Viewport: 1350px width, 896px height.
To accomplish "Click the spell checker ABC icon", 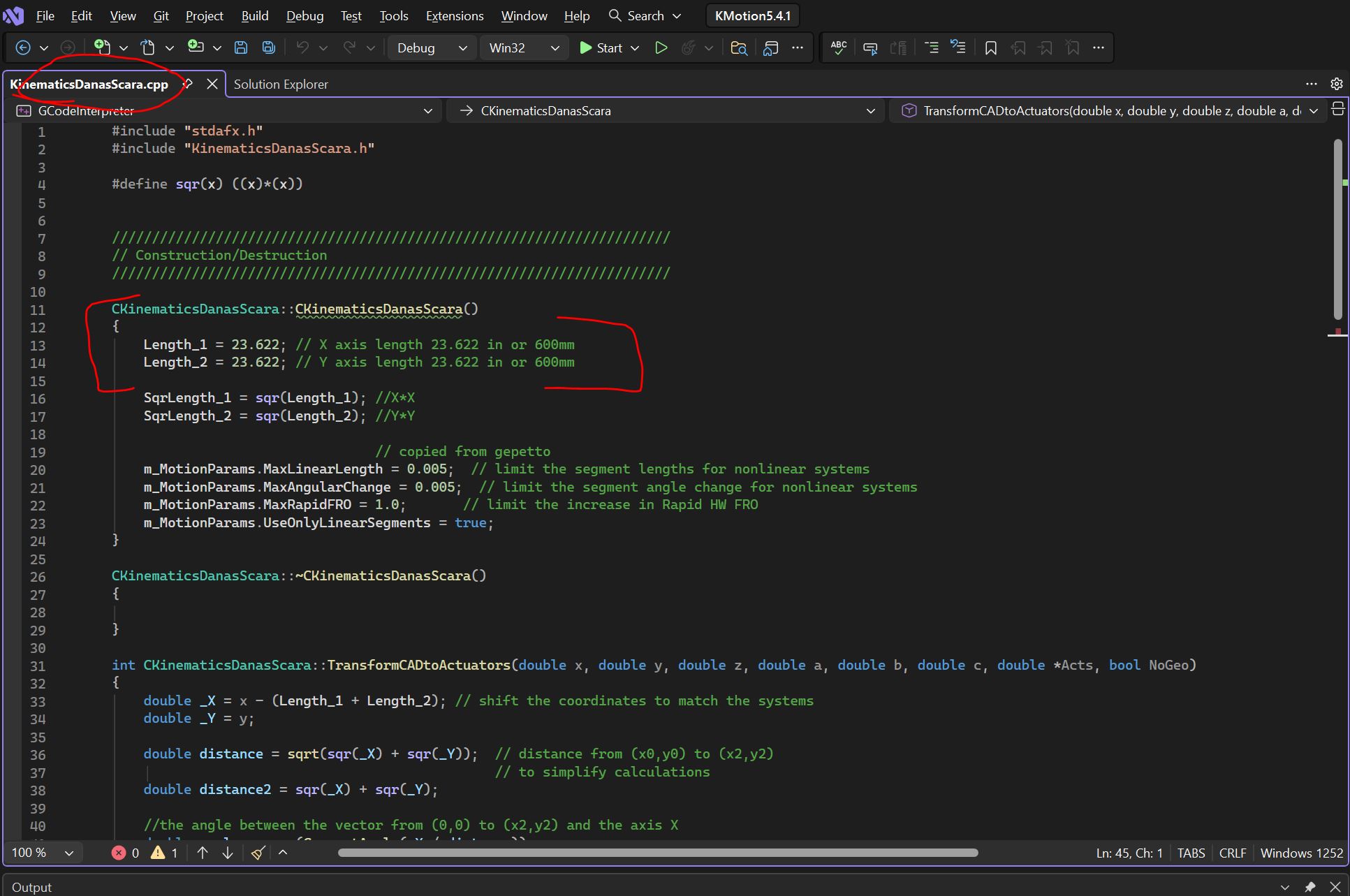I will [839, 47].
